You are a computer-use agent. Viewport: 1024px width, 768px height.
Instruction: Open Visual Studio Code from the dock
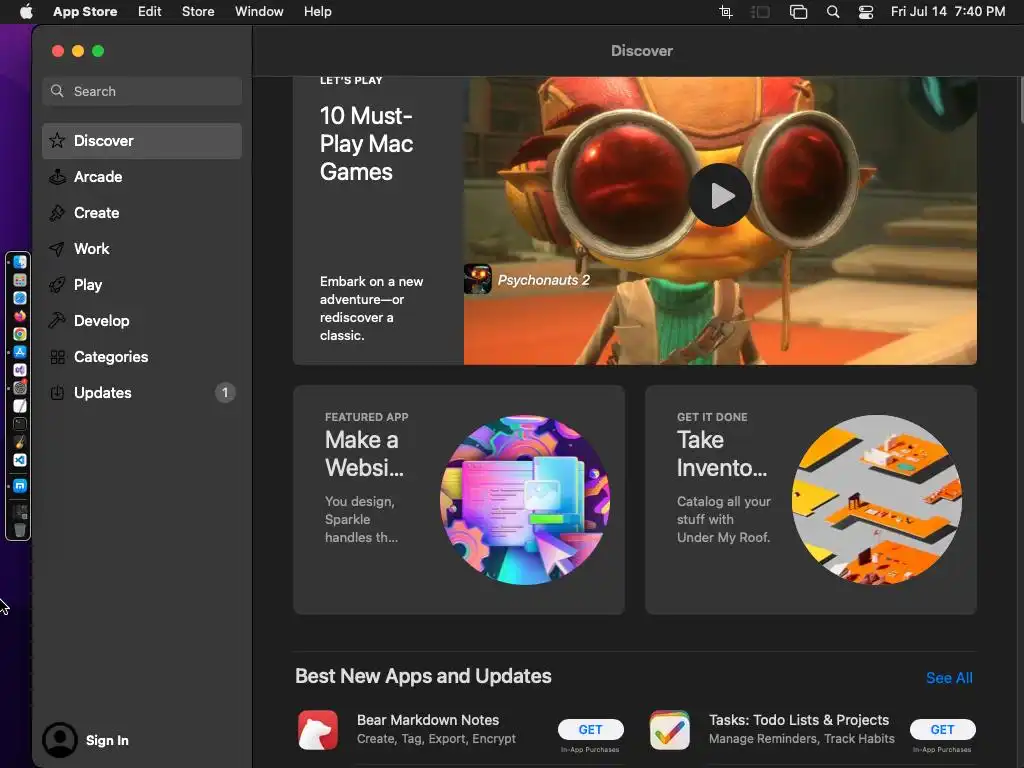[20, 460]
